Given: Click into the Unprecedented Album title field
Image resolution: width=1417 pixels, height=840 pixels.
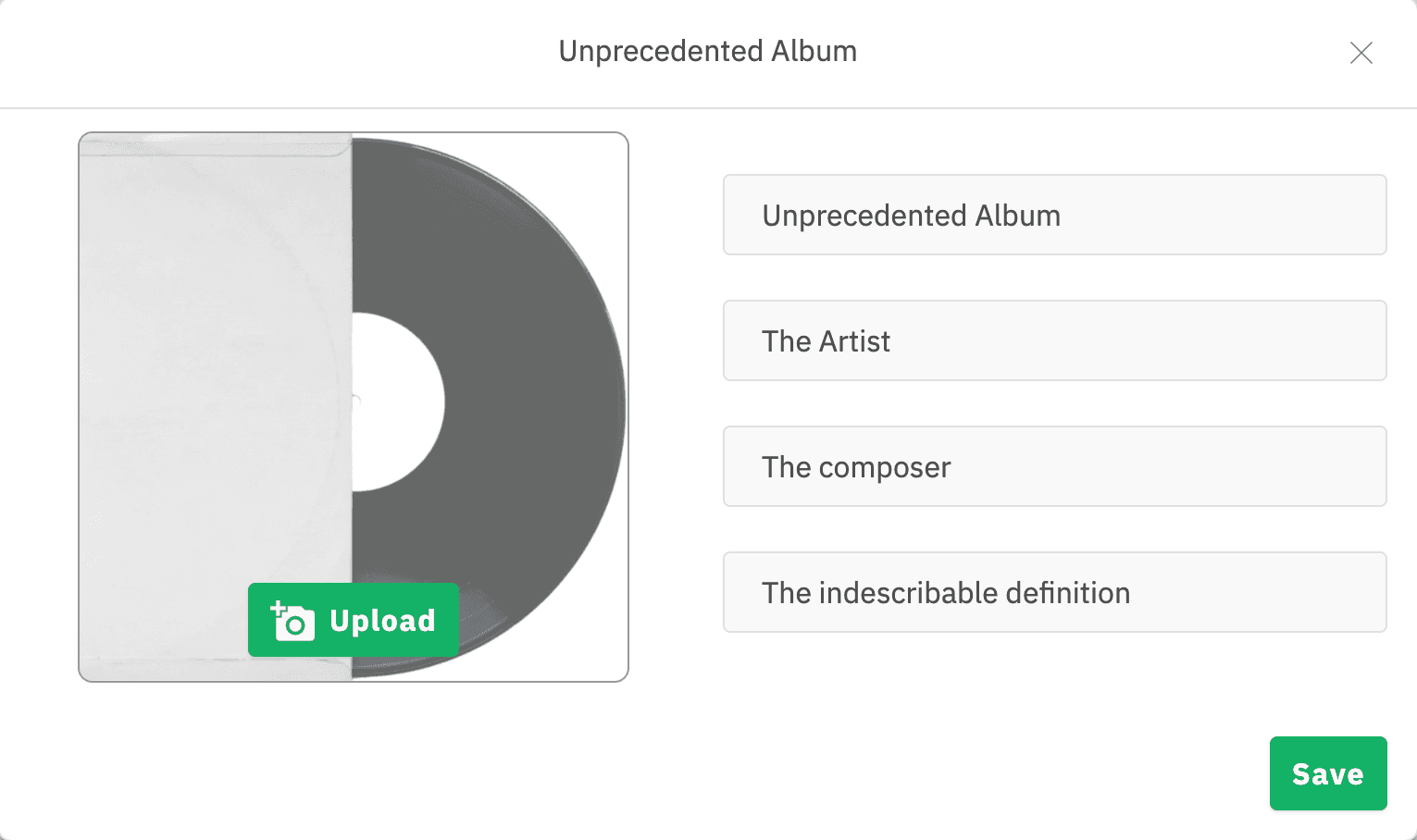Looking at the screenshot, I should click(1054, 215).
